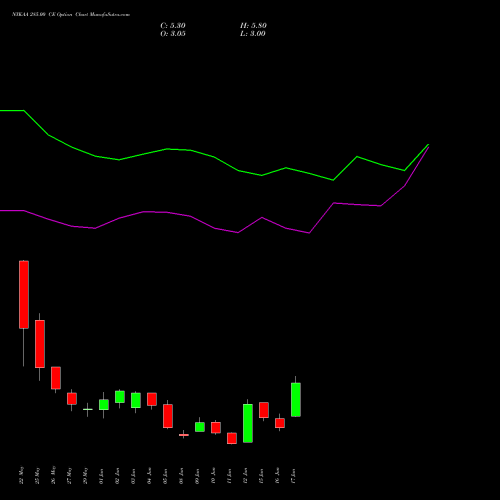Click the 04 Jun date label
The image size is (500, 500).
point(150,476)
